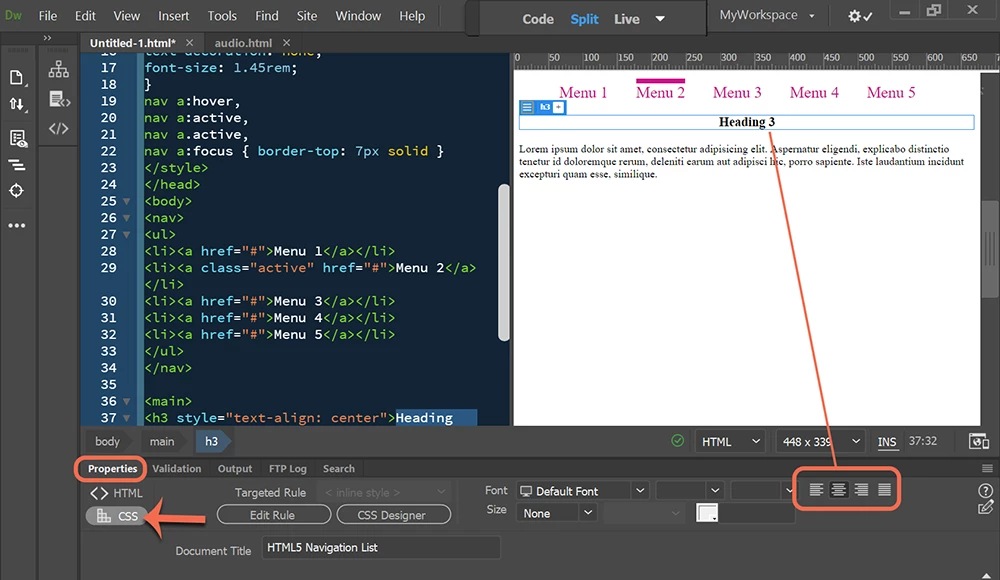Switch to Live view button
Image resolution: width=1000 pixels, height=580 pixels.
626,19
